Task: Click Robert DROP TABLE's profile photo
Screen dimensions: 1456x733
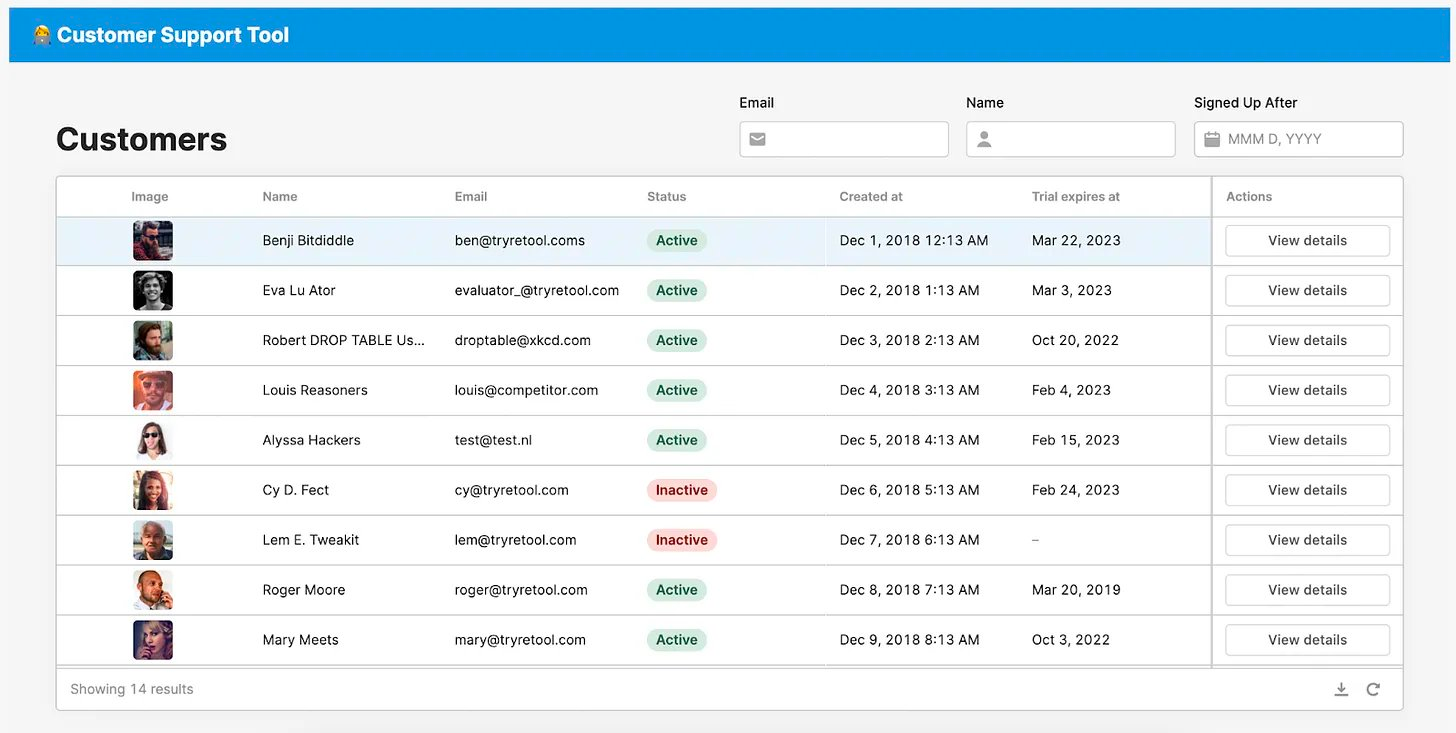Action: pyautogui.click(x=153, y=341)
